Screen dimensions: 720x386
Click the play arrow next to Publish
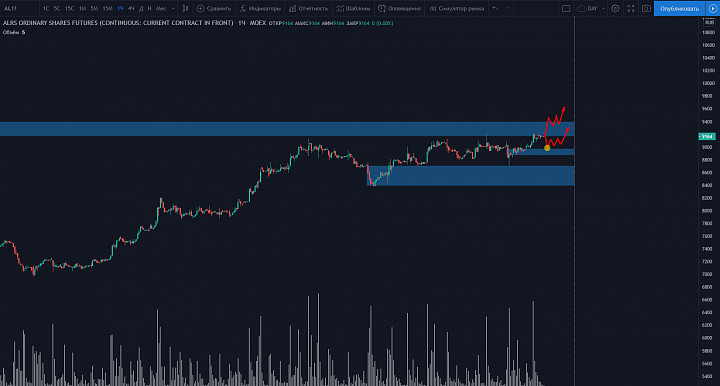[x=713, y=8]
